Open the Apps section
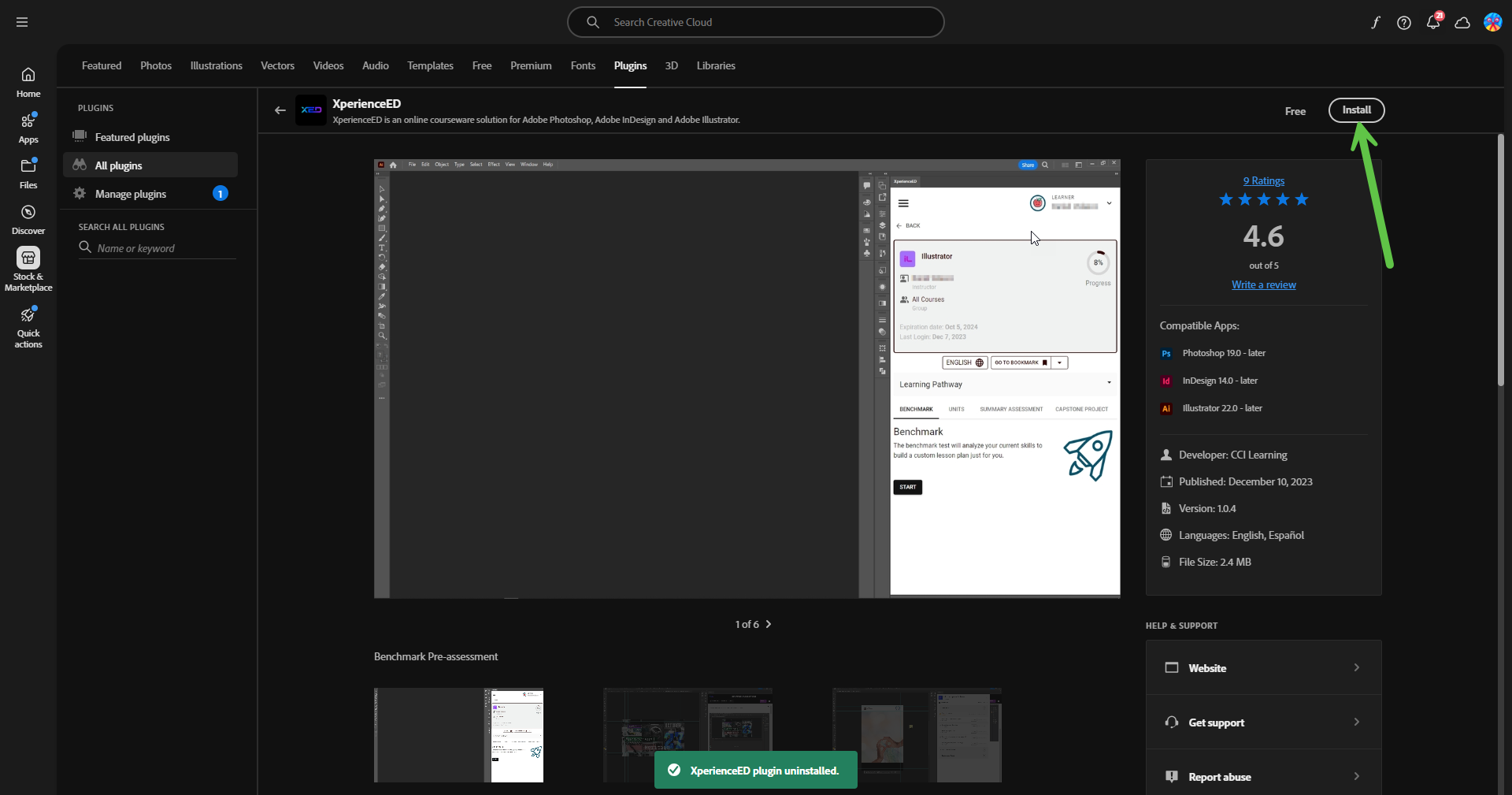The height and width of the screenshot is (795, 1512). [28, 128]
